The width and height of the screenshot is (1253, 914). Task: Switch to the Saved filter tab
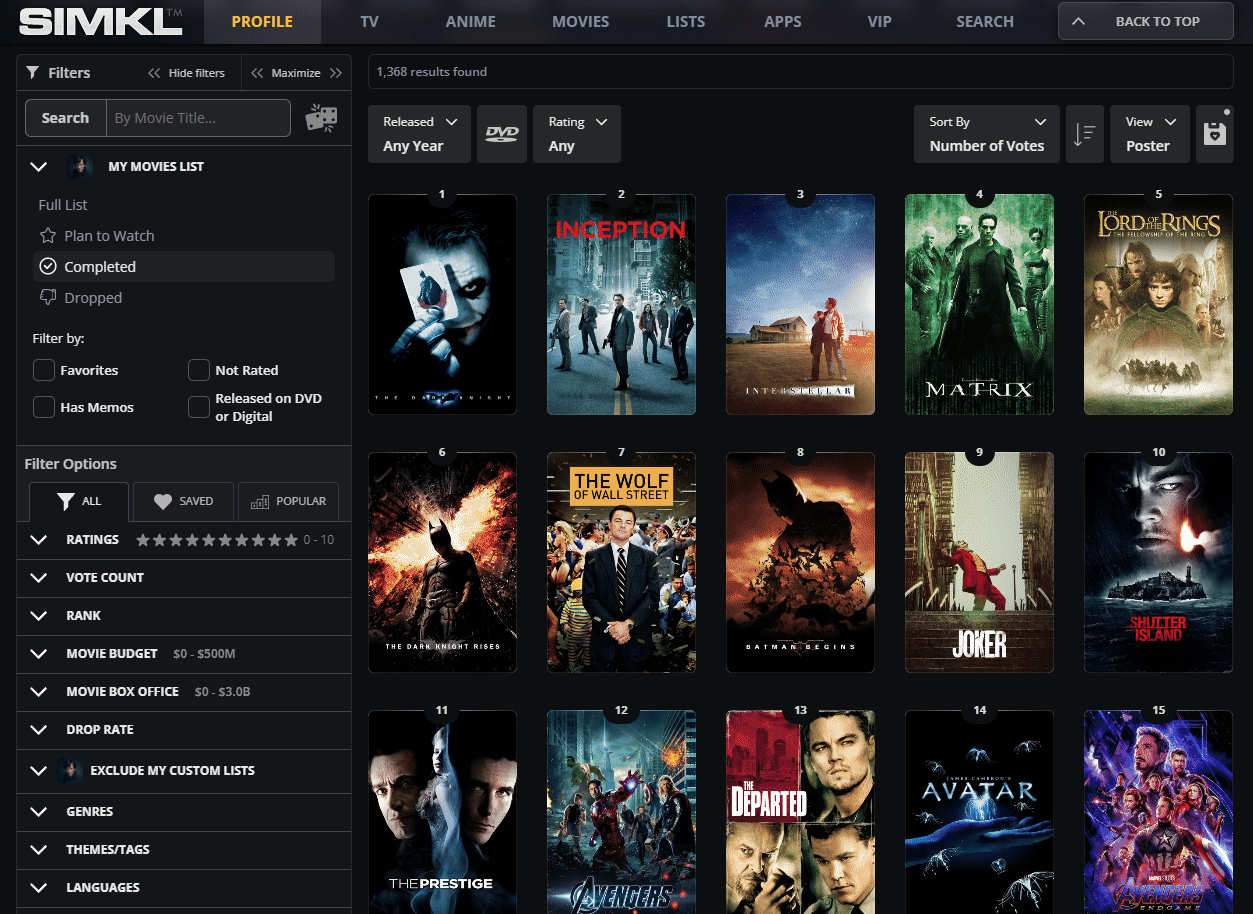pos(183,502)
